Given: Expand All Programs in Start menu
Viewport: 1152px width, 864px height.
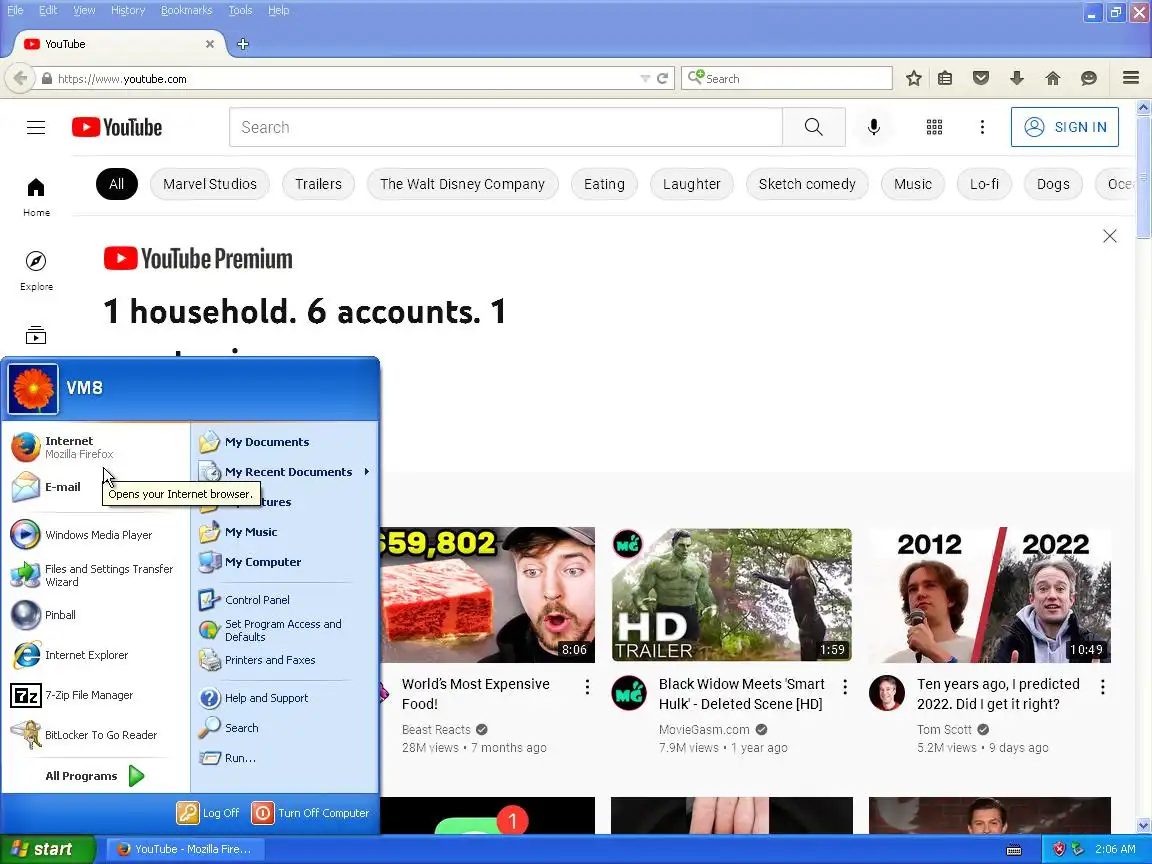Looking at the screenshot, I should pos(96,776).
